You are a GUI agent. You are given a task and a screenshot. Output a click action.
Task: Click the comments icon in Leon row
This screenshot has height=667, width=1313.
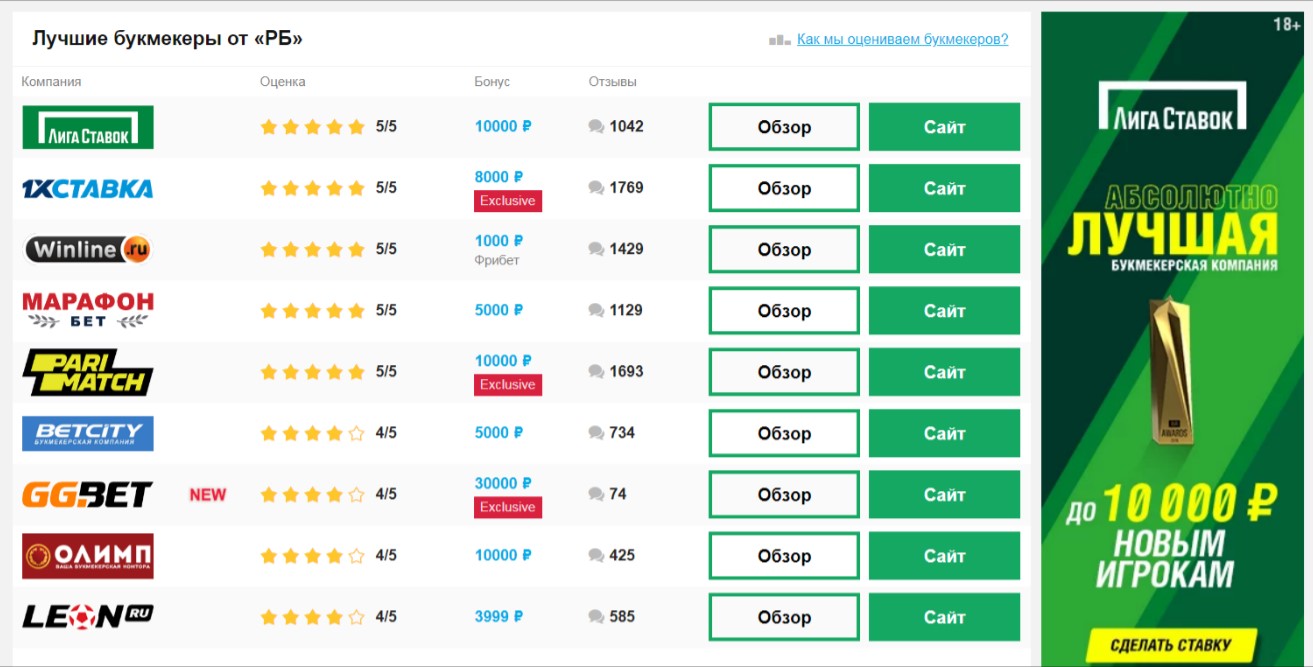(x=597, y=617)
